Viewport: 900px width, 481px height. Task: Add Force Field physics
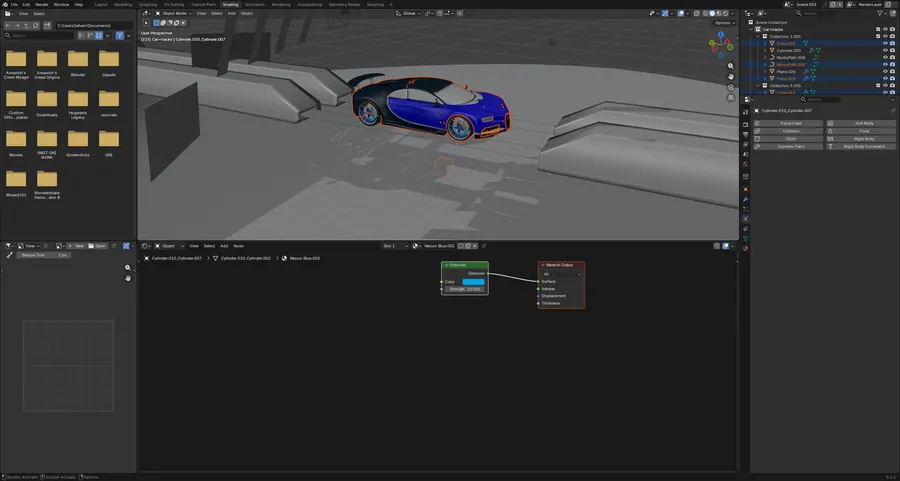[788, 123]
